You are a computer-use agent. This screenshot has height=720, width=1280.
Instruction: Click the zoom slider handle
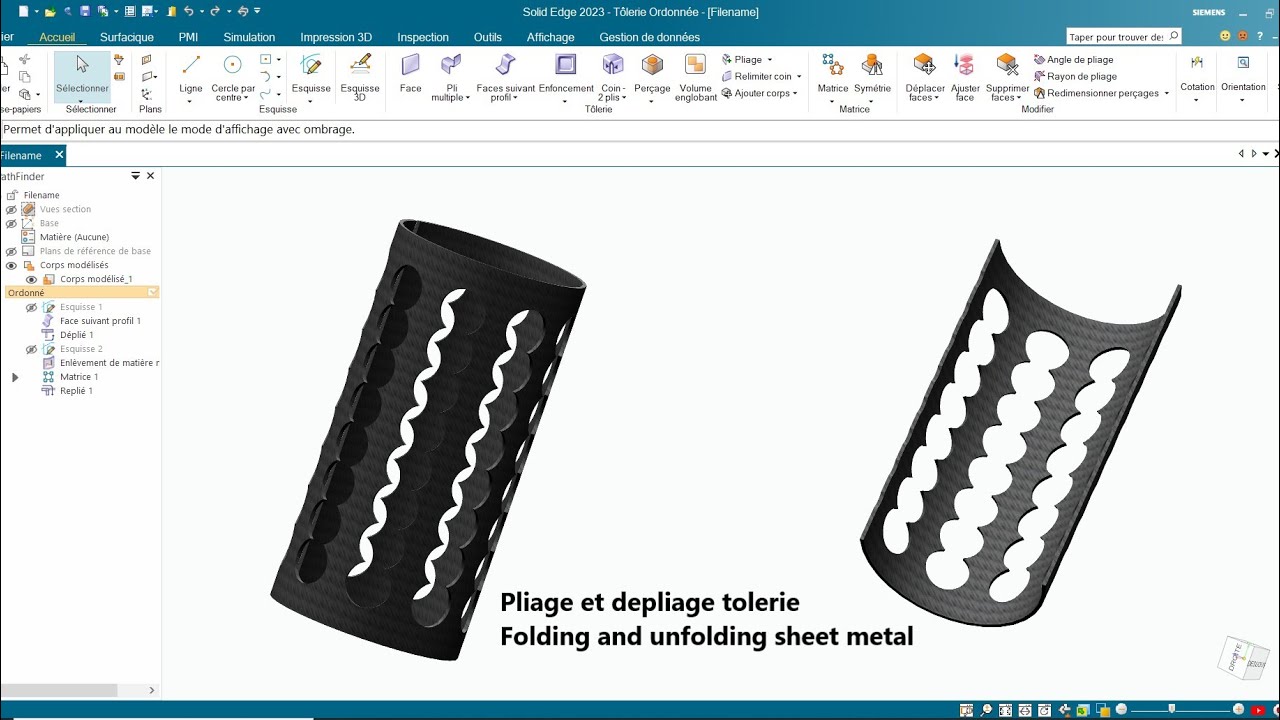pos(1172,709)
